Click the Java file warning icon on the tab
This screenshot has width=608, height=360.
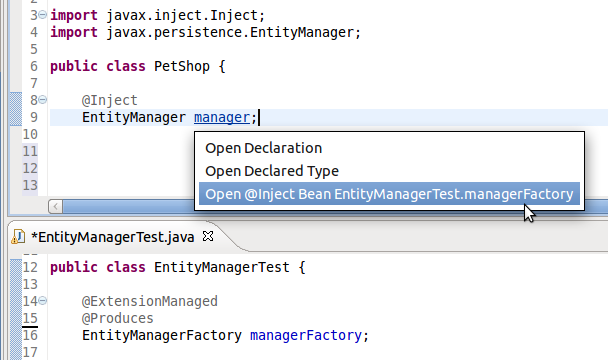click(x=18, y=237)
